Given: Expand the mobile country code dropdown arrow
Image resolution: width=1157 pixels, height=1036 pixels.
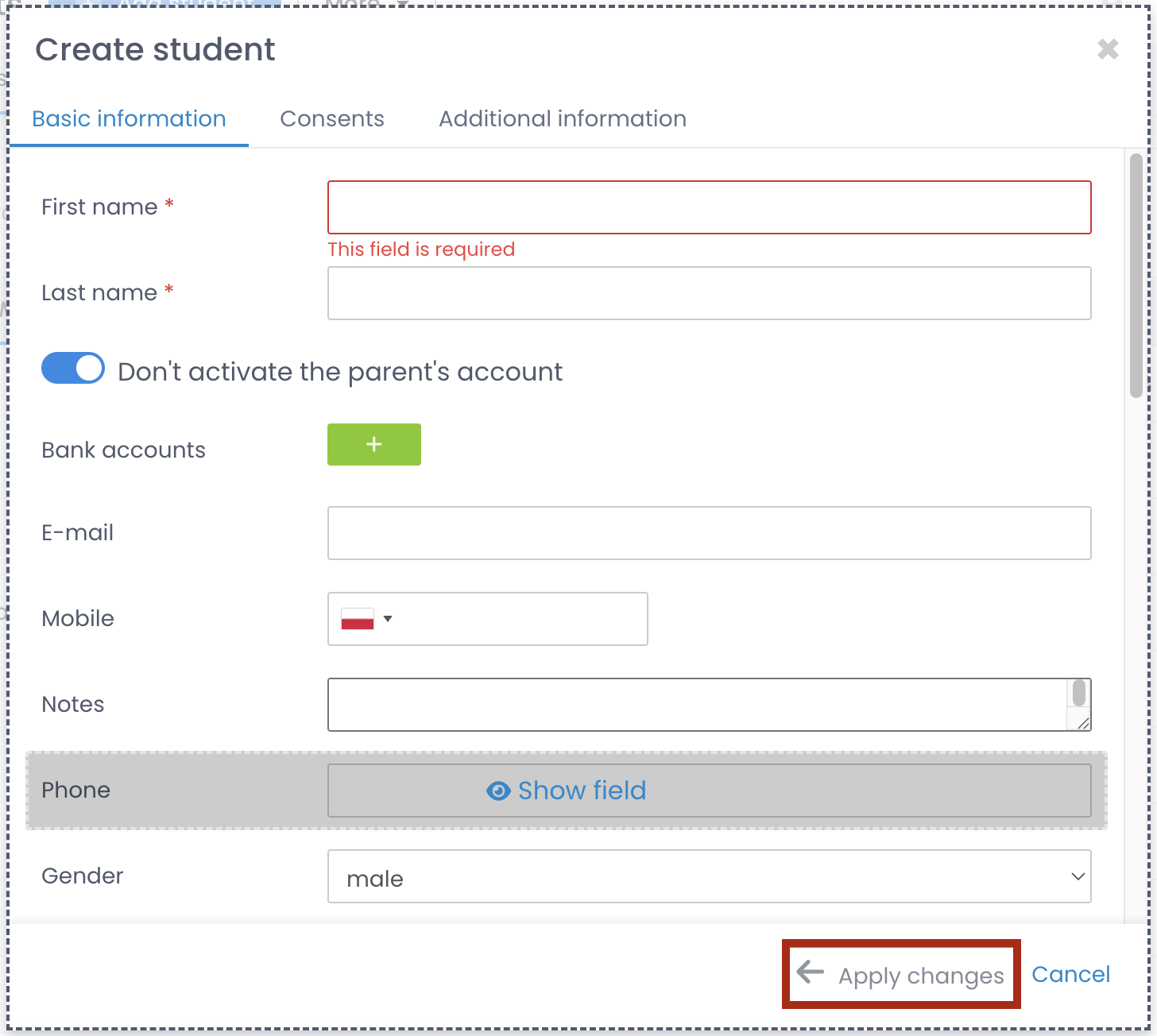Looking at the screenshot, I should (x=388, y=619).
